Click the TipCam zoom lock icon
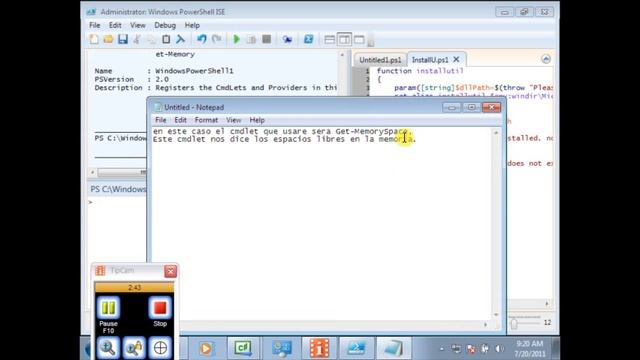The width and height of the screenshot is (640, 360). [x=134, y=348]
